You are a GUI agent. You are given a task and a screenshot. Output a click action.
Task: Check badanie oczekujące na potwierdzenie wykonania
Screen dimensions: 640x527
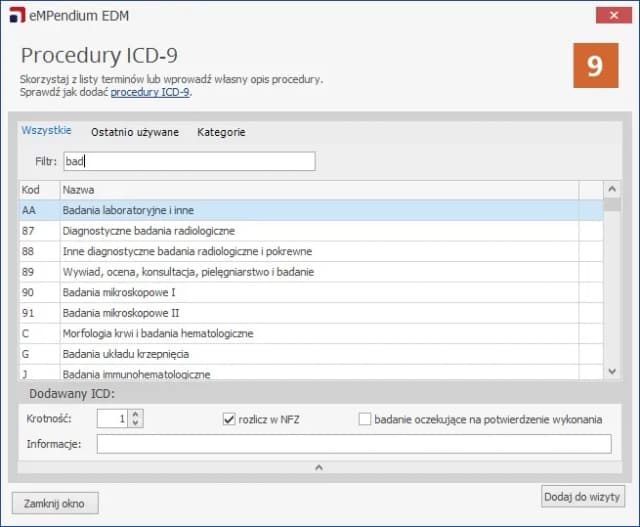365,419
